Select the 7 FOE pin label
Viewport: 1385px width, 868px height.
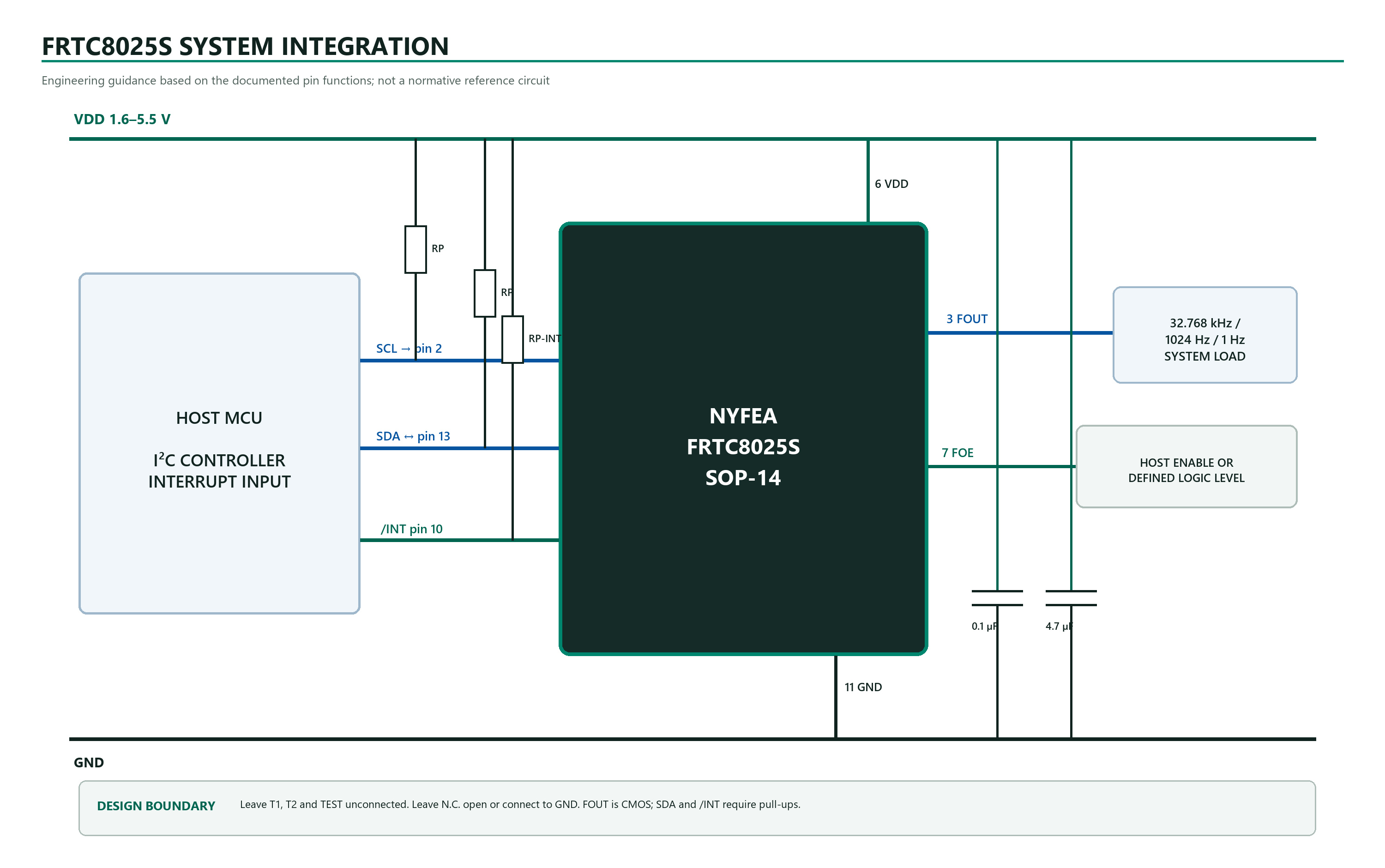point(957,453)
